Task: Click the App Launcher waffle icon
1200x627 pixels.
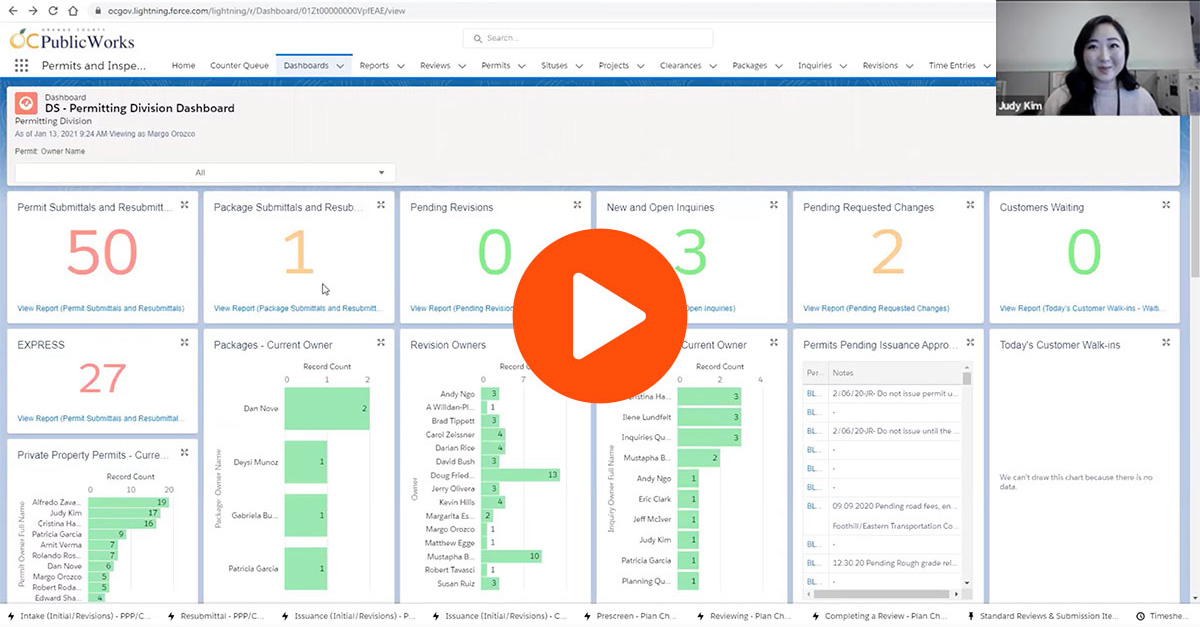Action: coord(20,64)
